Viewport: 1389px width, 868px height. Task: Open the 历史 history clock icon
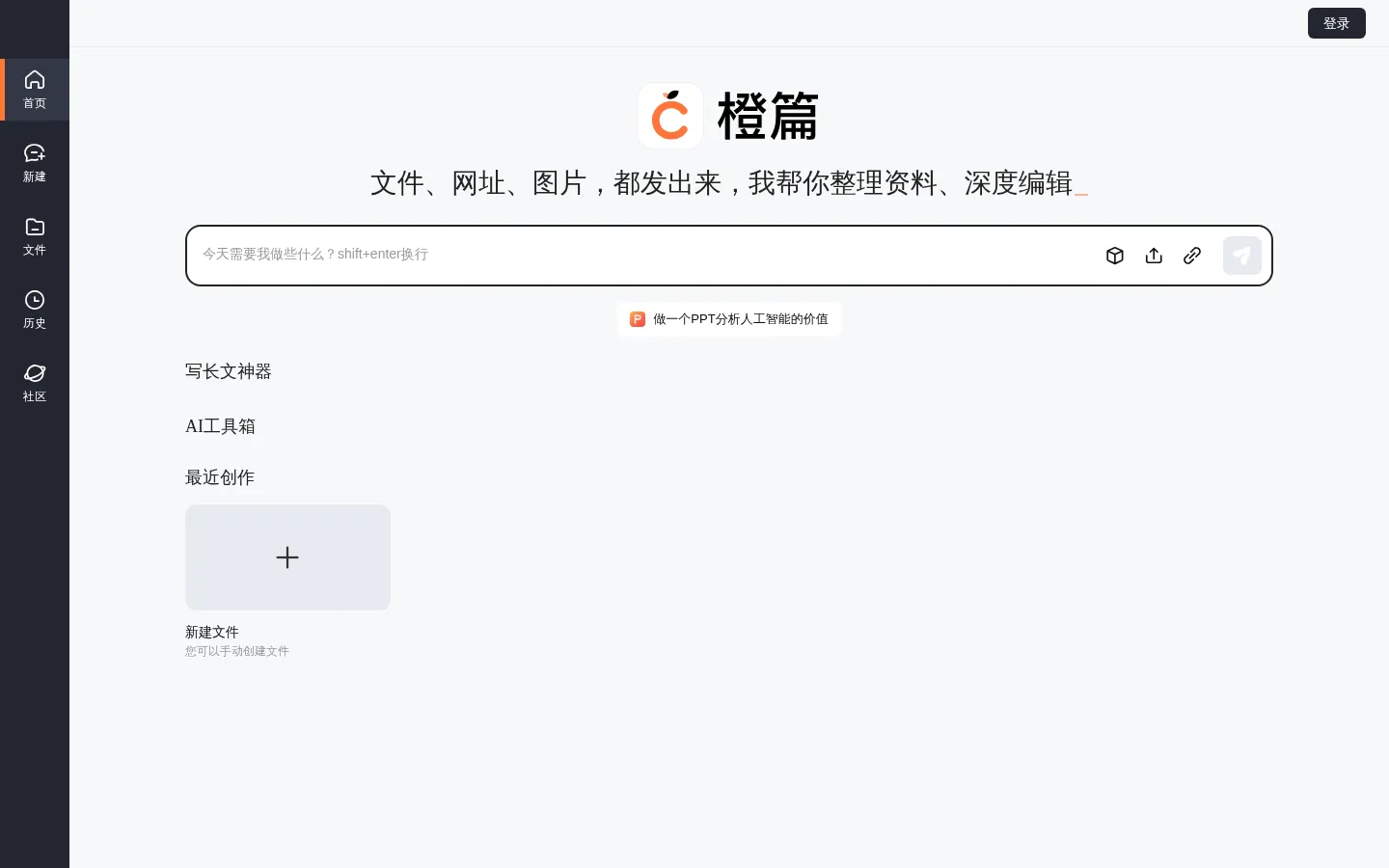click(35, 300)
